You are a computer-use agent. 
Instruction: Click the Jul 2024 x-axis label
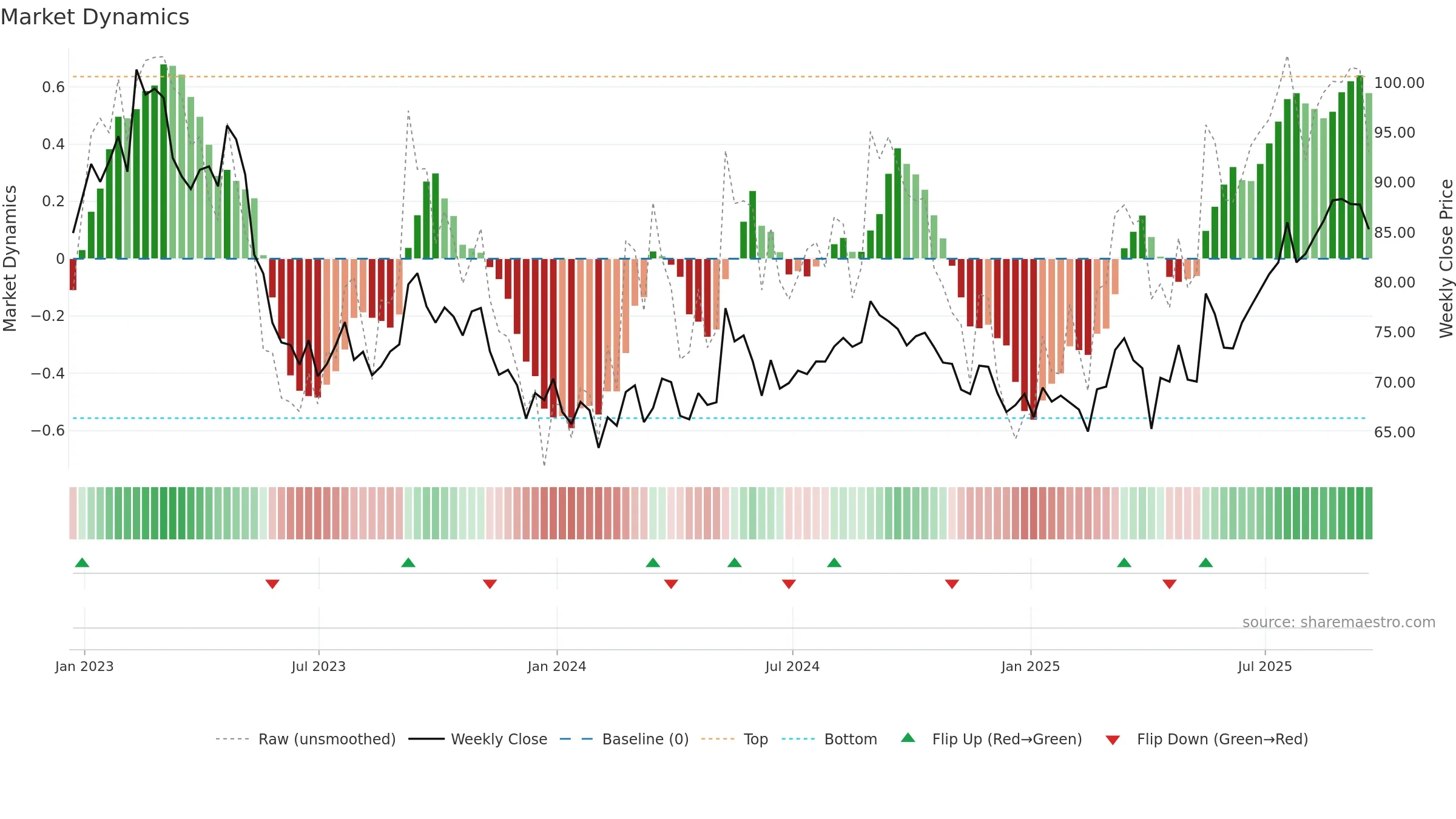792,666
